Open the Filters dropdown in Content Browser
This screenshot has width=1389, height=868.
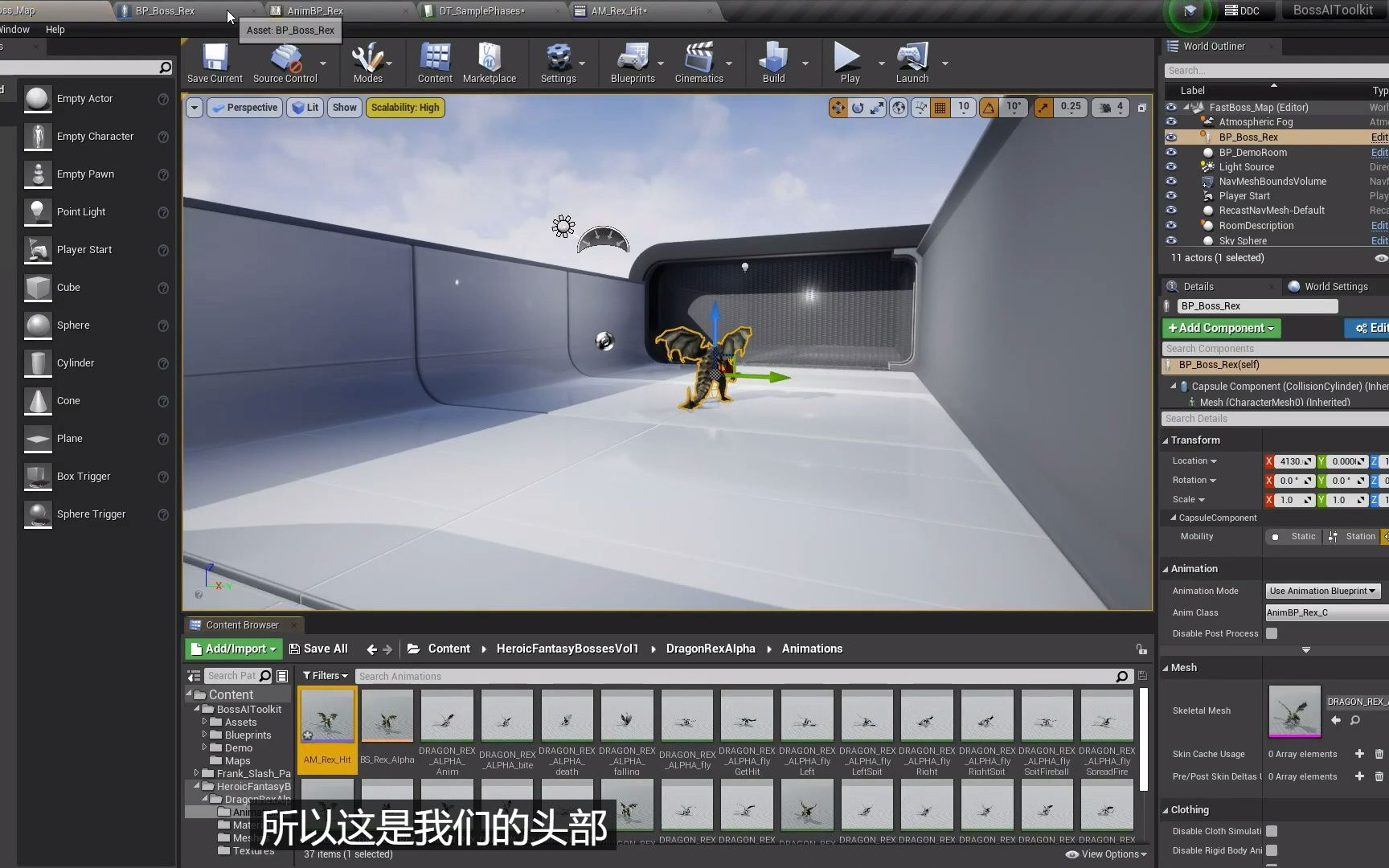tap(326, 676)
